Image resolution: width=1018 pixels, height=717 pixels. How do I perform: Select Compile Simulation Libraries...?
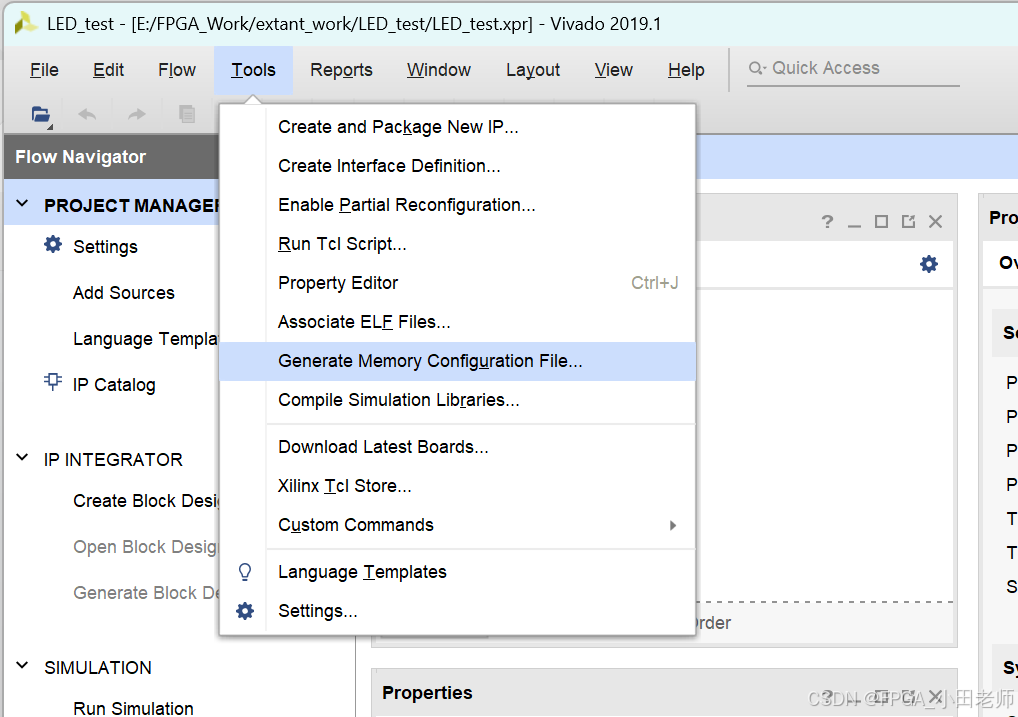coord(457,400)
